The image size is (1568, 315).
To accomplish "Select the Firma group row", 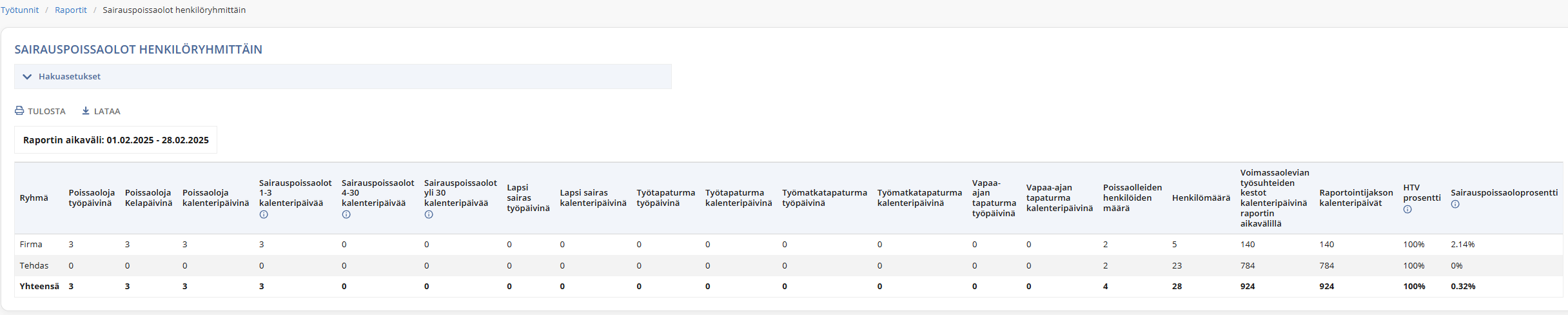I will pos(789,245).
